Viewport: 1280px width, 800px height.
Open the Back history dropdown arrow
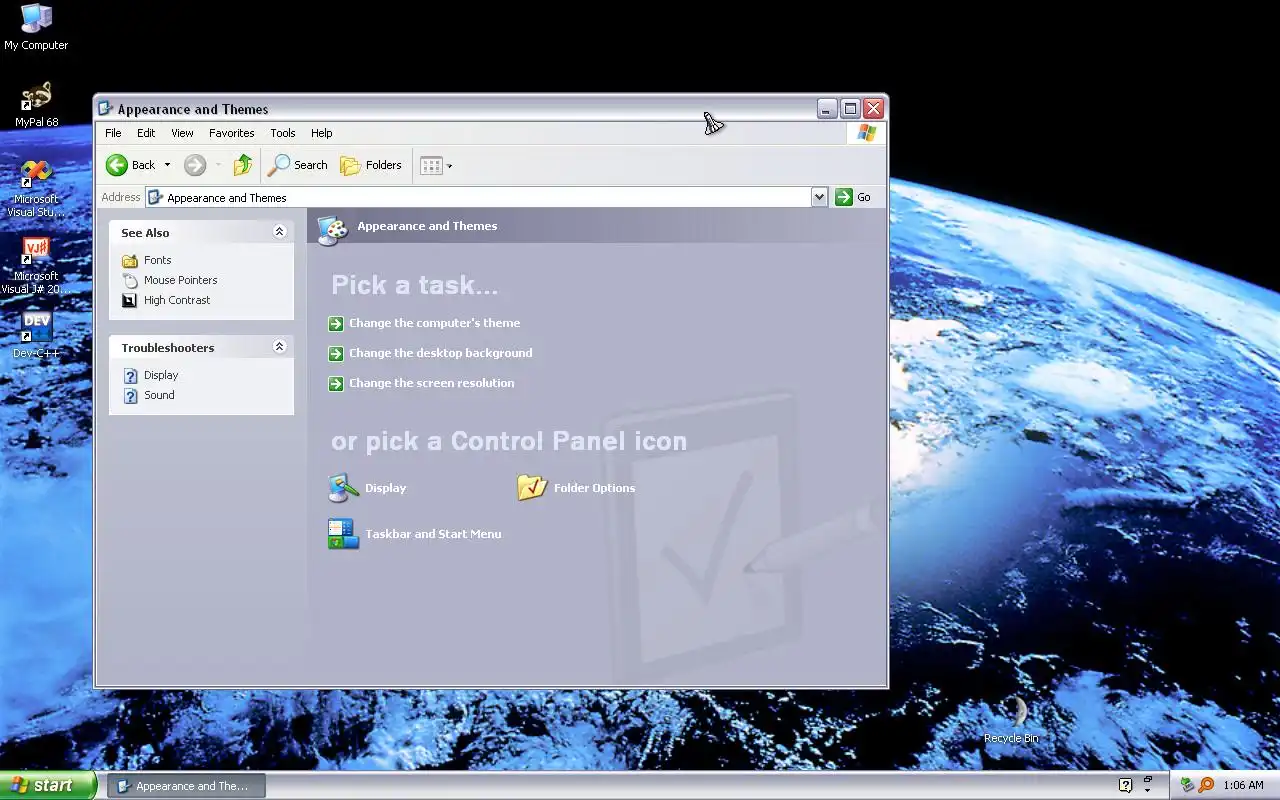point(167,165)
